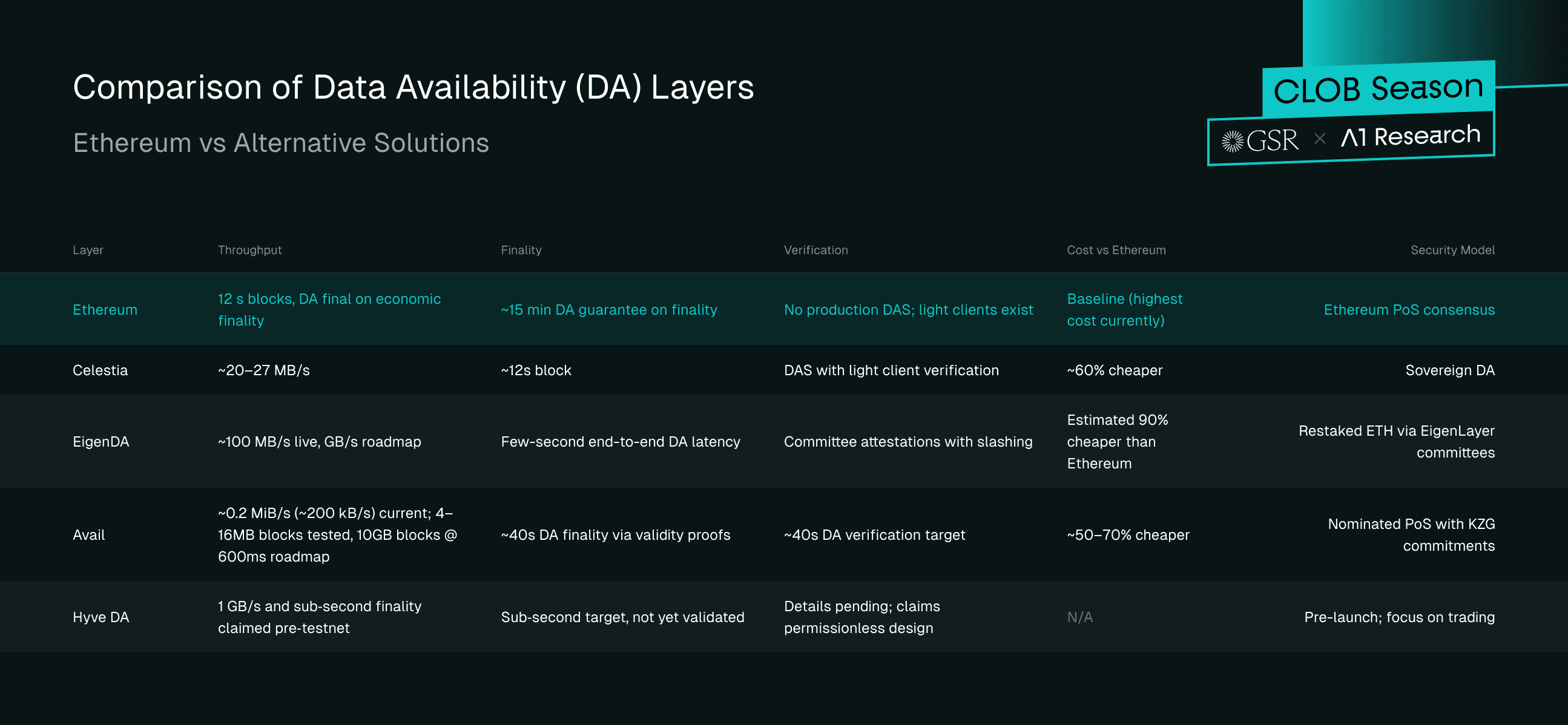The width and height of the screenshot is (1568, 725).
Task: Click 'No production DAS; light clients exist'
Action: [908, 310]
